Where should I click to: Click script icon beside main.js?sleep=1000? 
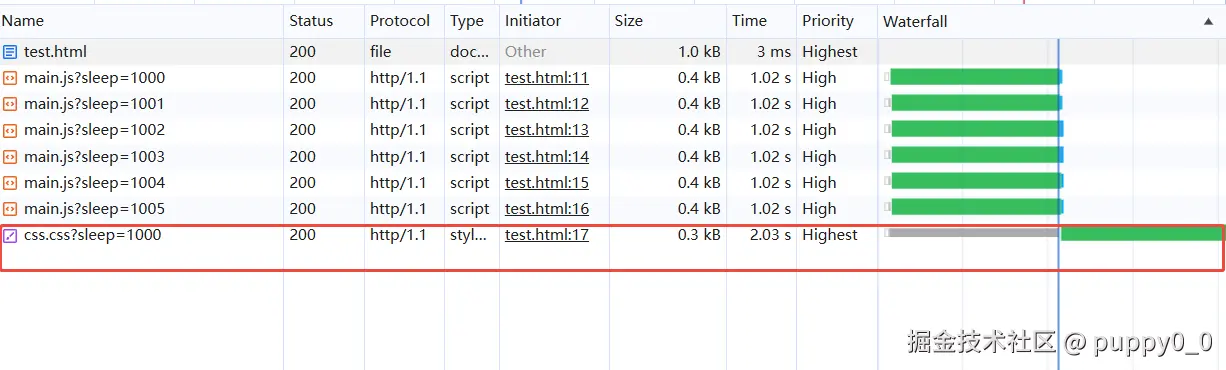(10, 78)
